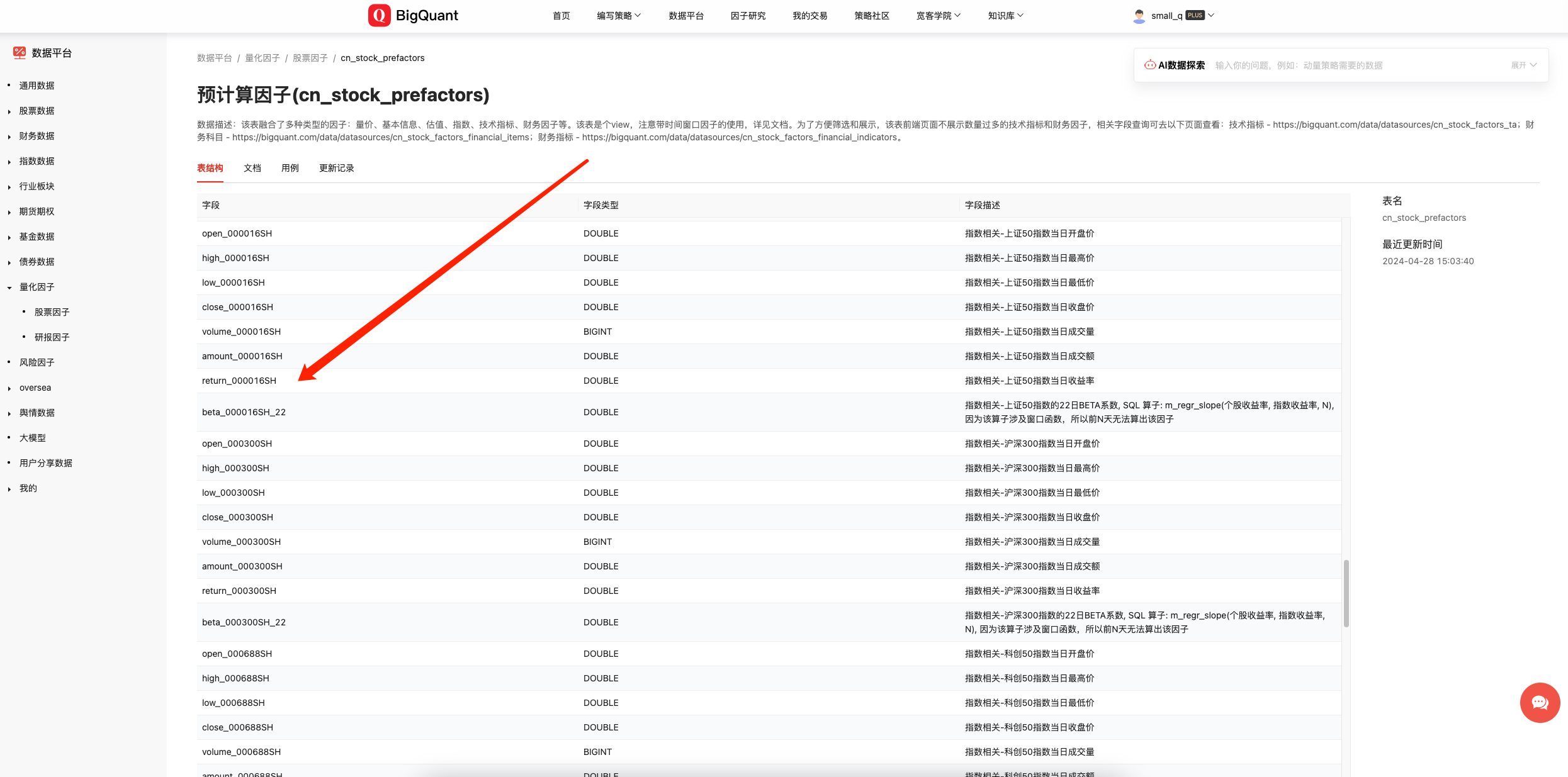Open the 用例 tab
This screenshot has width=1568, height=777.
pos(290,168)
